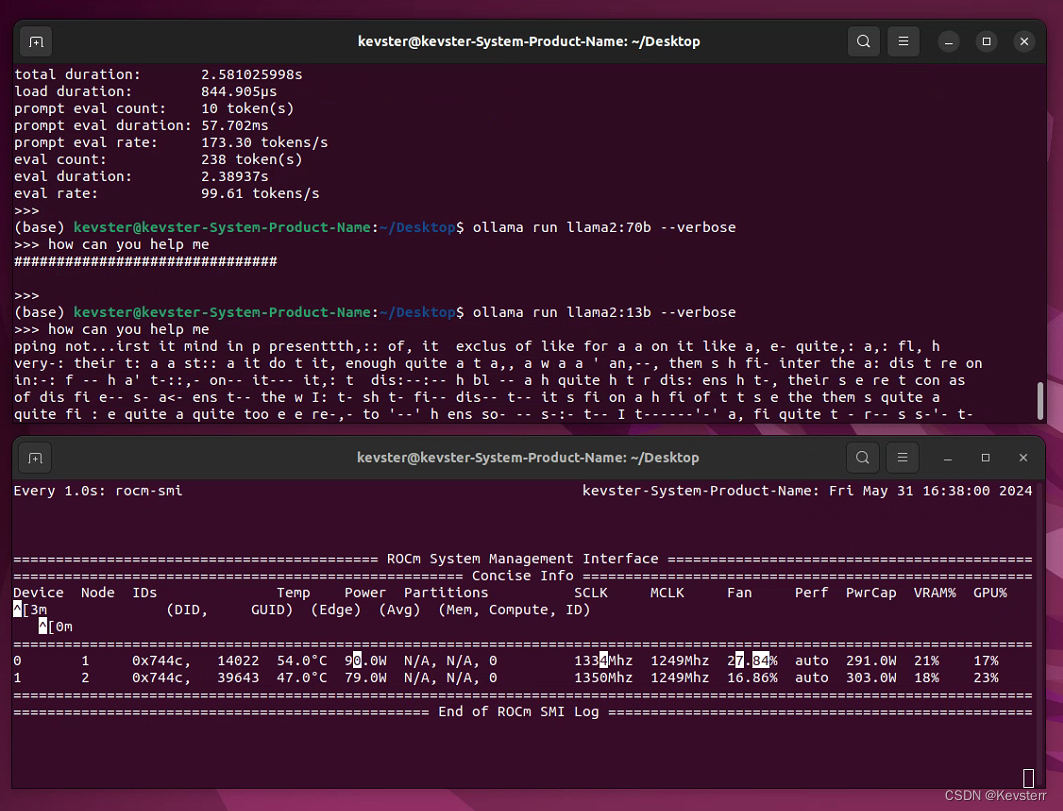The image size is (1063, 811).
Task: Click device 1 power cap '303.0W'
Action: tap(871, 677)
